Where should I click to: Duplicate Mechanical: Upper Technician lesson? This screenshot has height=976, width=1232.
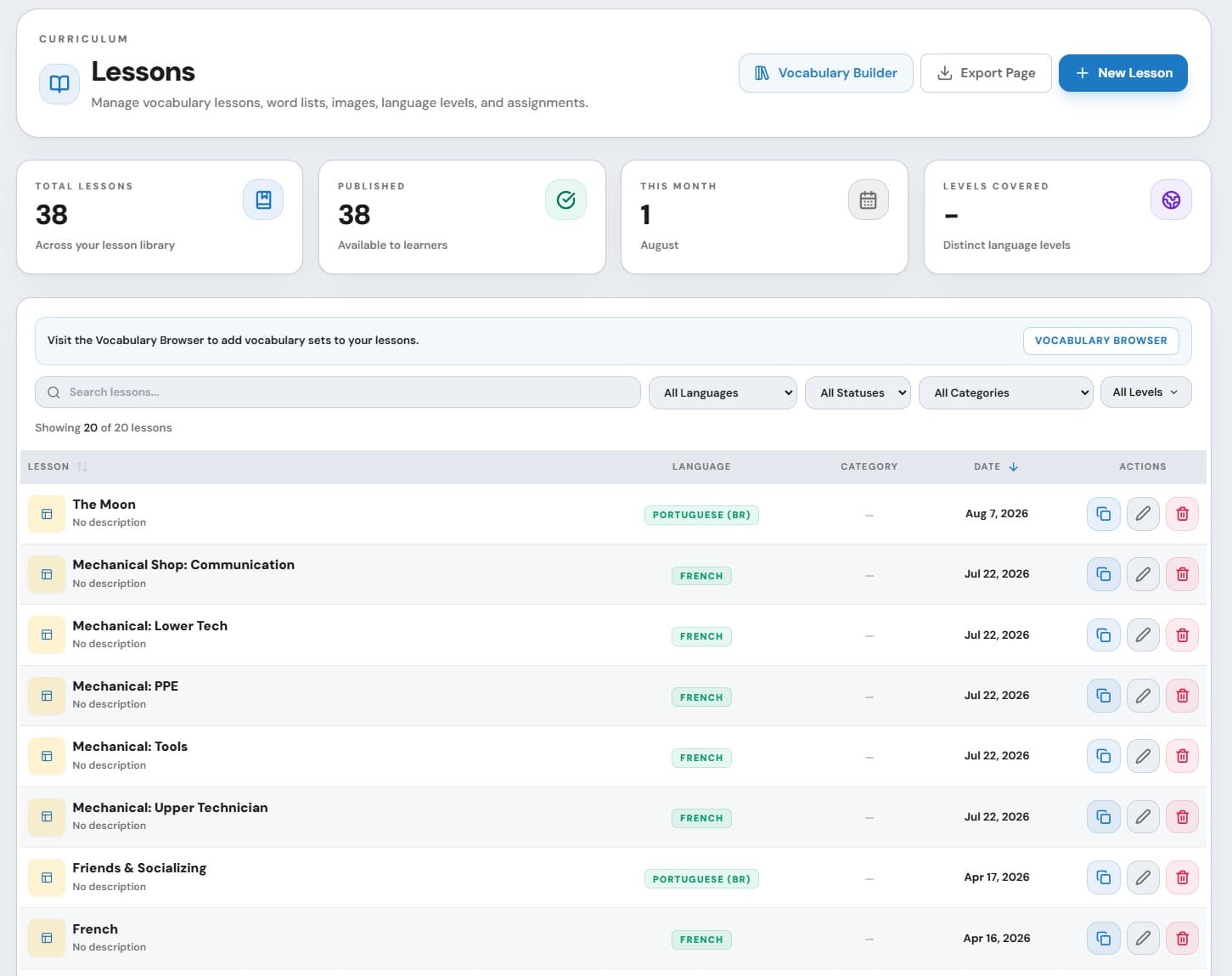point(1103,817)
